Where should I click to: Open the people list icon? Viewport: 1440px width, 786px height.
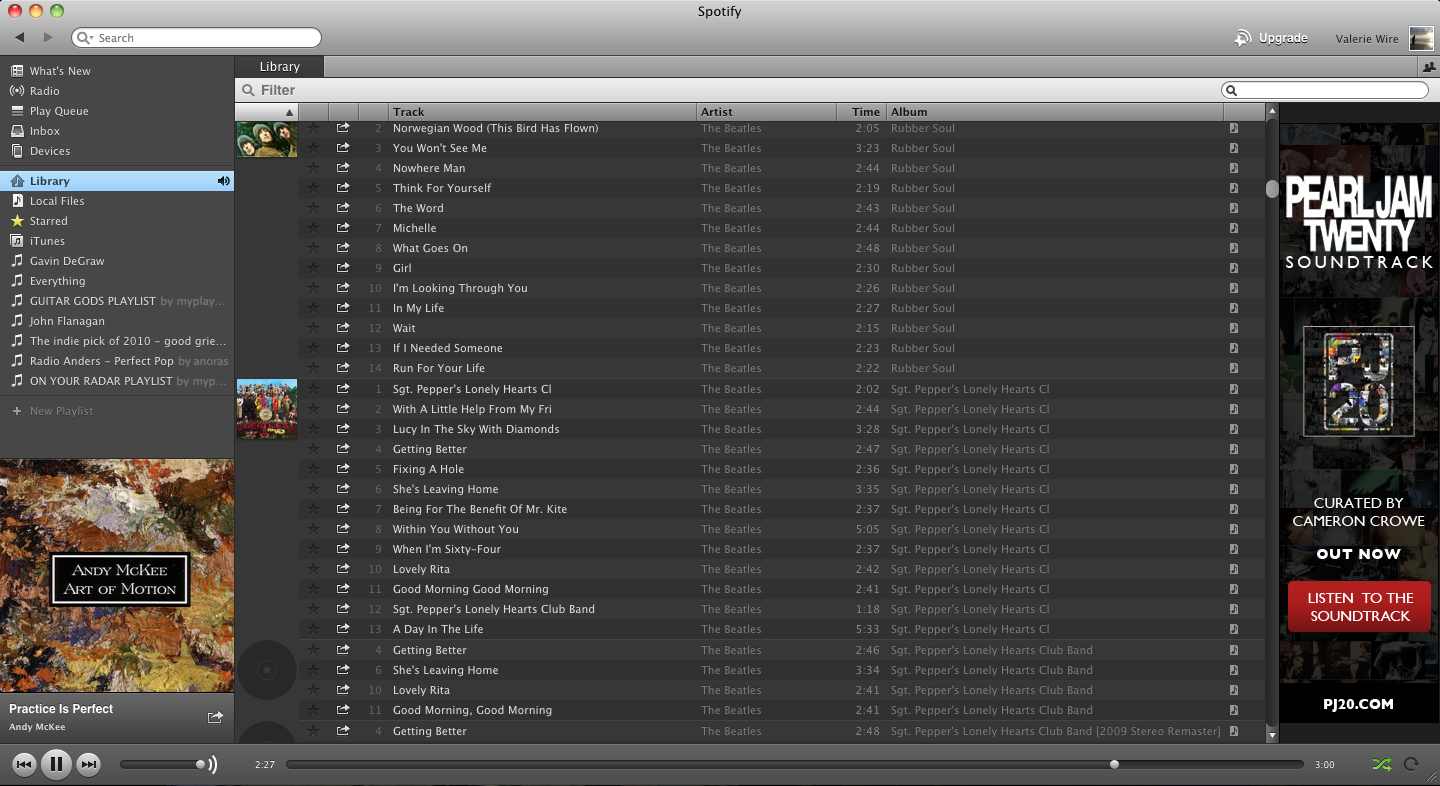1428,67
